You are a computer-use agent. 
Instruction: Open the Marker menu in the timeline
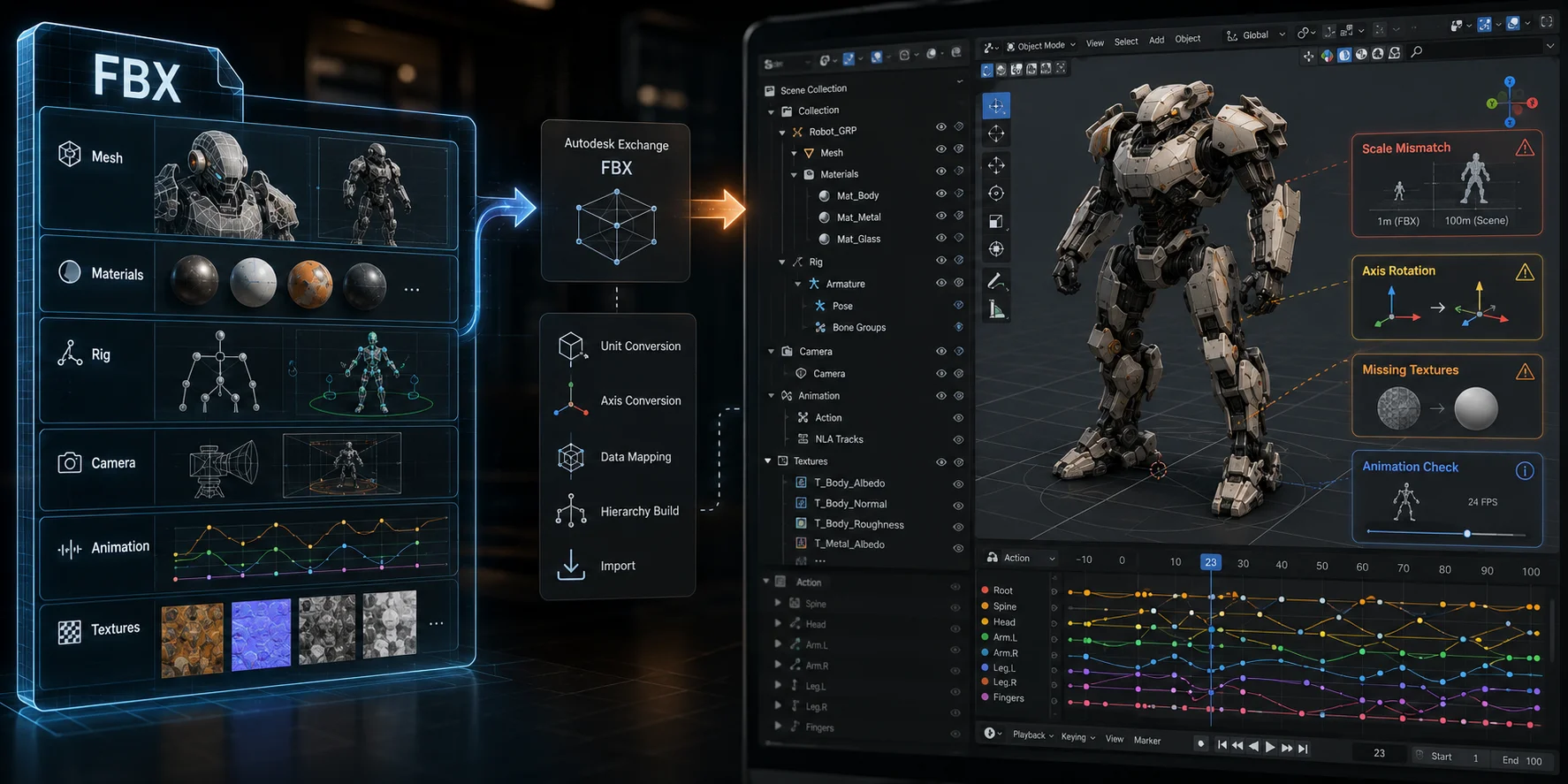coord(1147,741)
